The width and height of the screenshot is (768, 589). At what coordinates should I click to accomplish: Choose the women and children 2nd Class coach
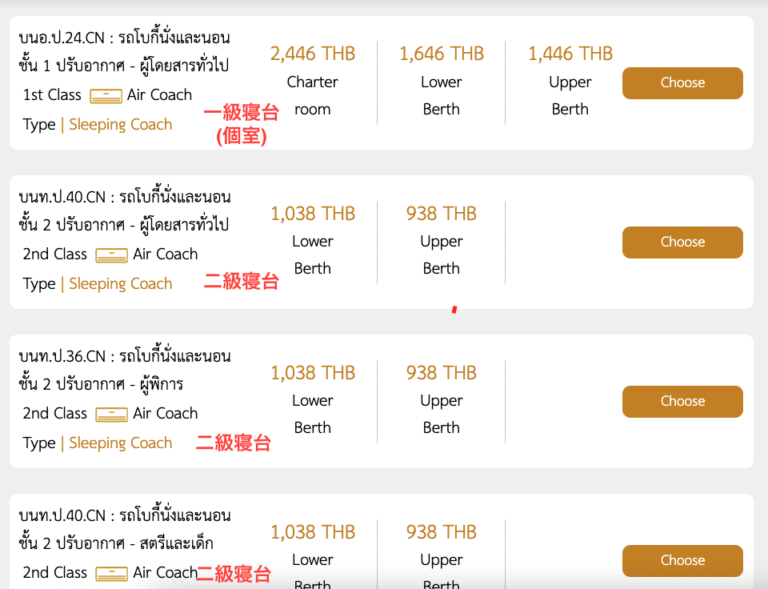pos(682,560)
